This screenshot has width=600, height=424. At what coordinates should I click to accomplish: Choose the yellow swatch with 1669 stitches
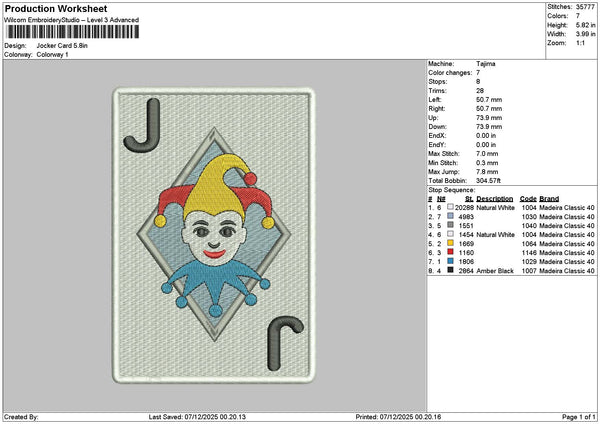[x=450, y=243]
